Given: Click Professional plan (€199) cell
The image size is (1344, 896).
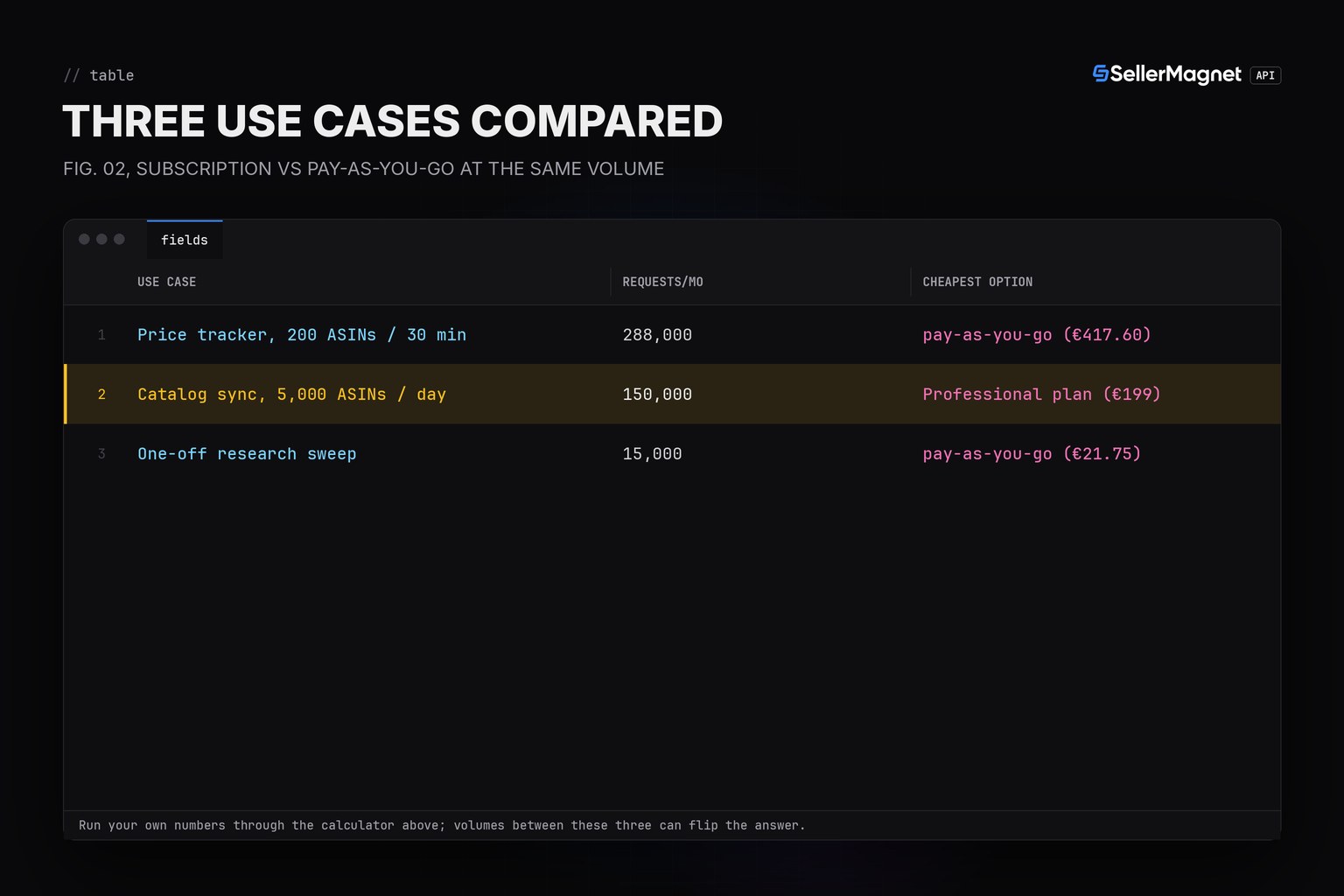Looking at the screenshot, I should point(1041,395).
